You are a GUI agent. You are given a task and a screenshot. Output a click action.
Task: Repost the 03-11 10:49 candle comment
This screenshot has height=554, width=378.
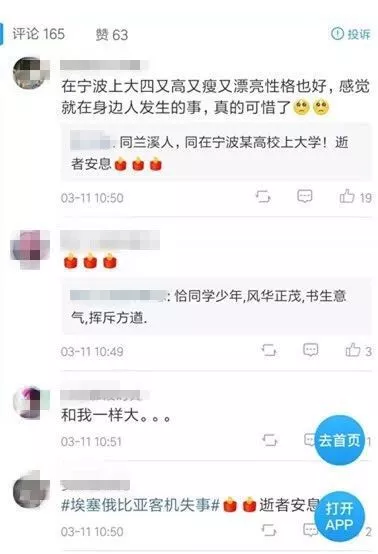(x=269, y=350)
